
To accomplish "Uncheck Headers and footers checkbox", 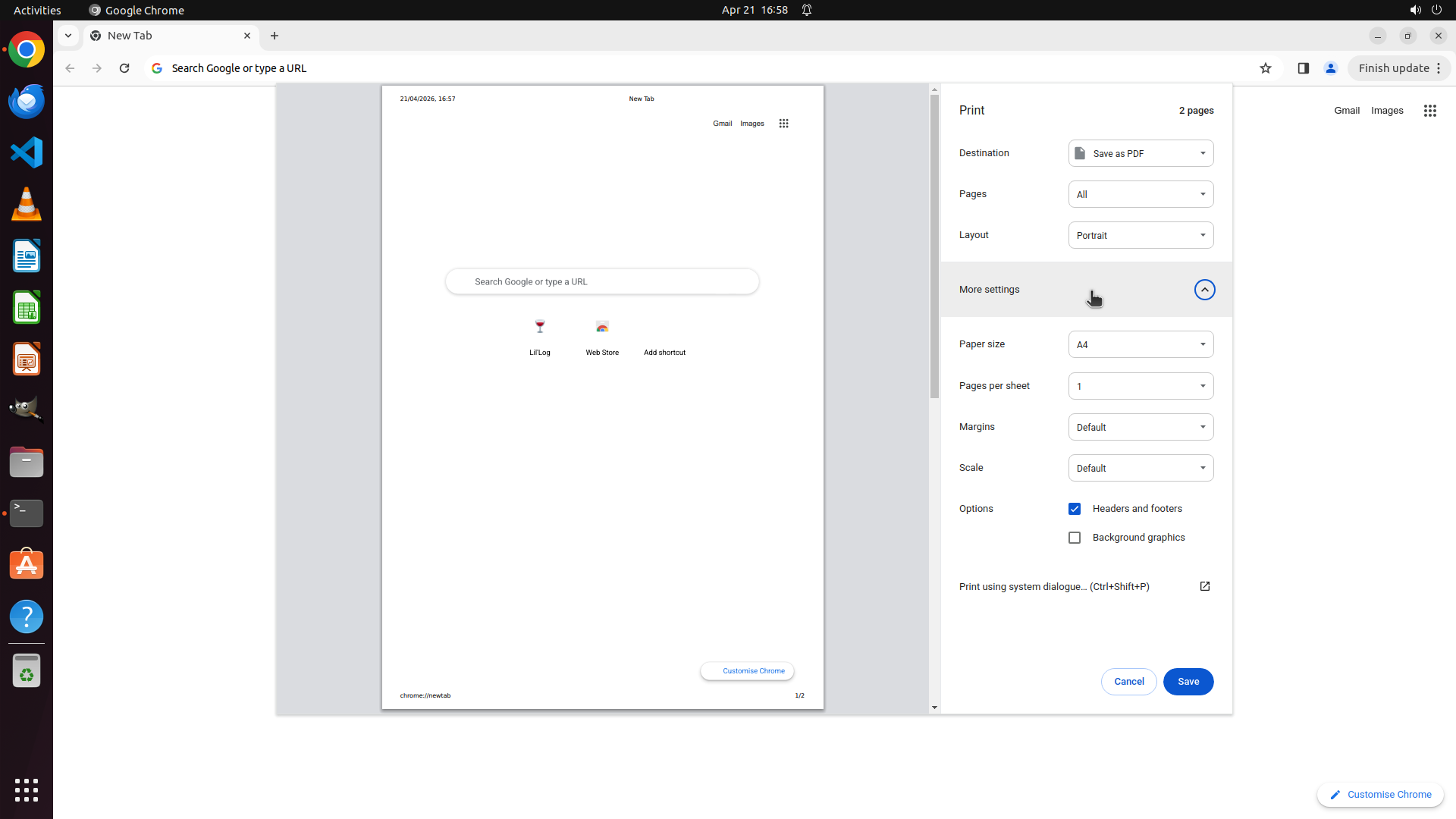I will pyautogui.click(x=1075, y=509).
